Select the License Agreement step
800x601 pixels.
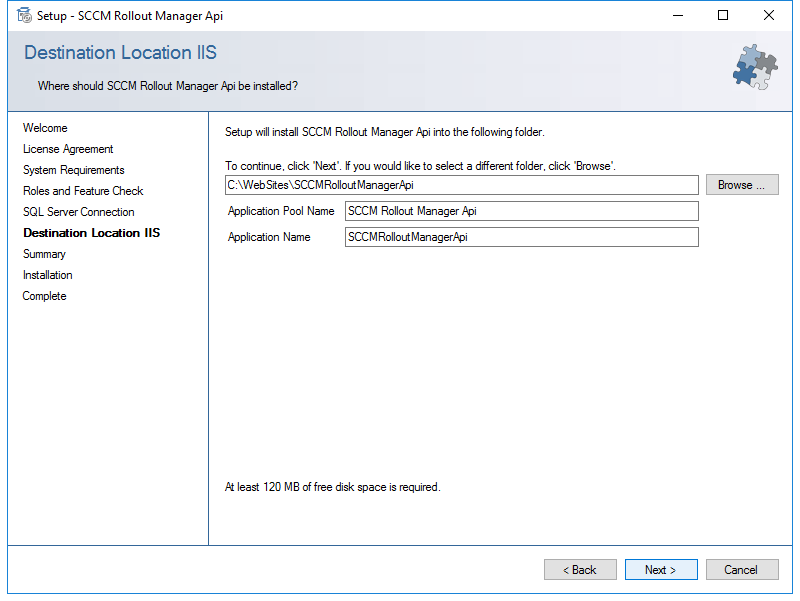(68, 149)
